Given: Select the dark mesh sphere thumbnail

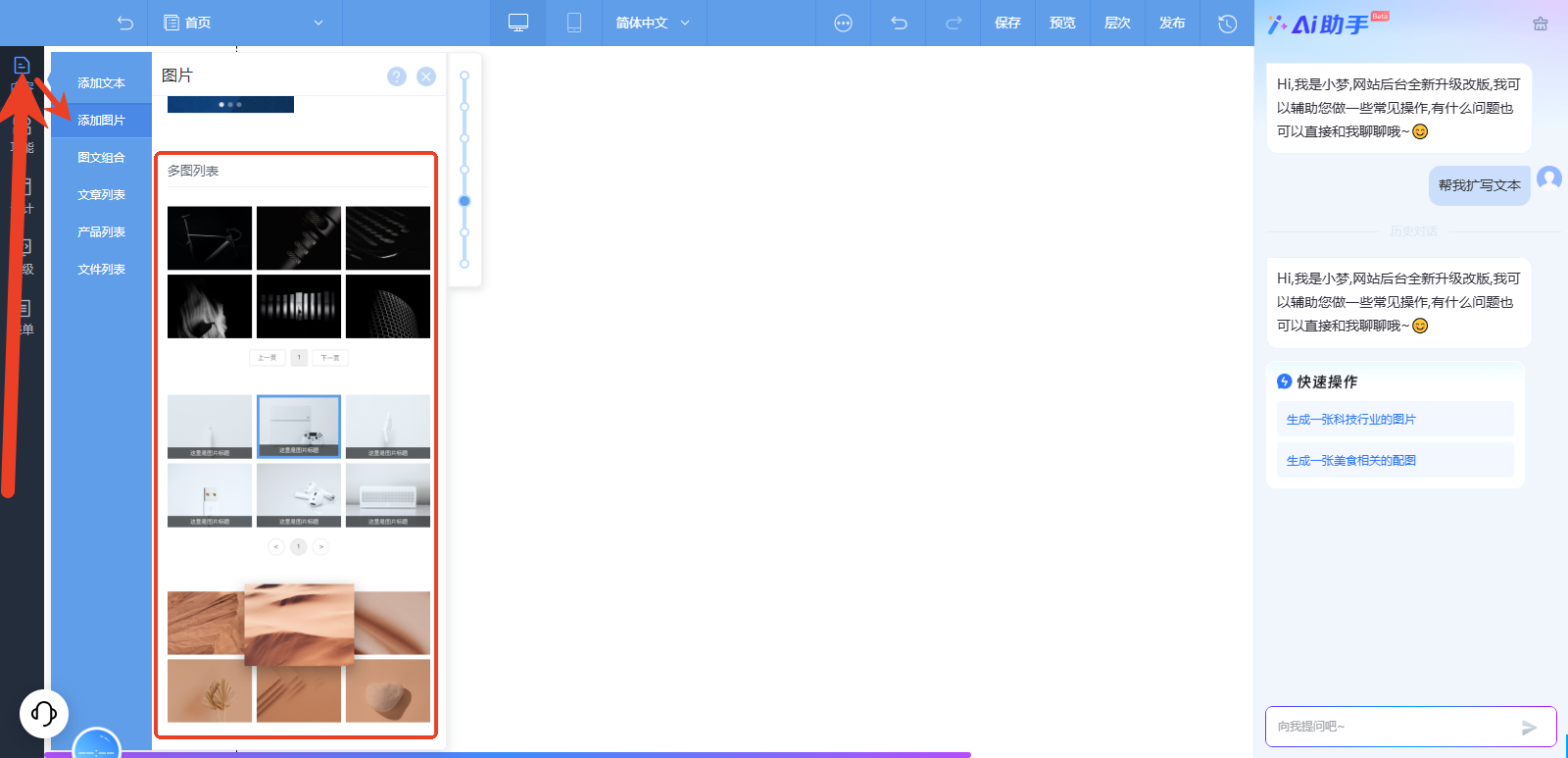Looking at the screenshot, I should 388,306.
